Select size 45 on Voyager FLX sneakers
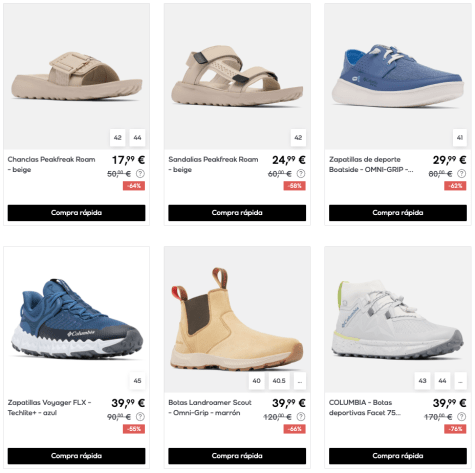The height and width of the screenshot is (473, 475). coord(137,381)
